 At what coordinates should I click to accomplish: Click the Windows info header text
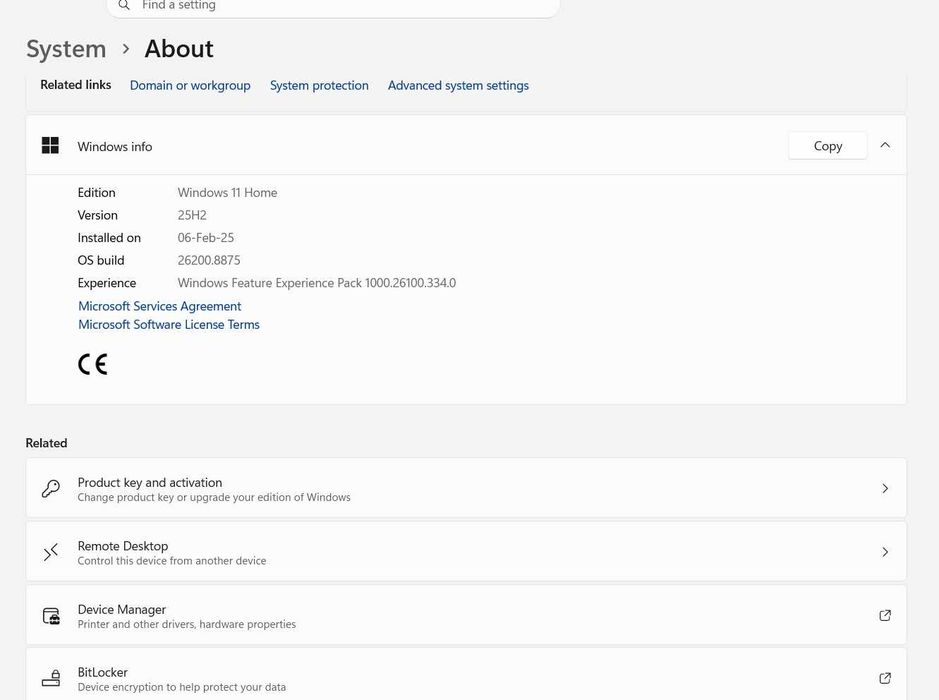[115, 147]
